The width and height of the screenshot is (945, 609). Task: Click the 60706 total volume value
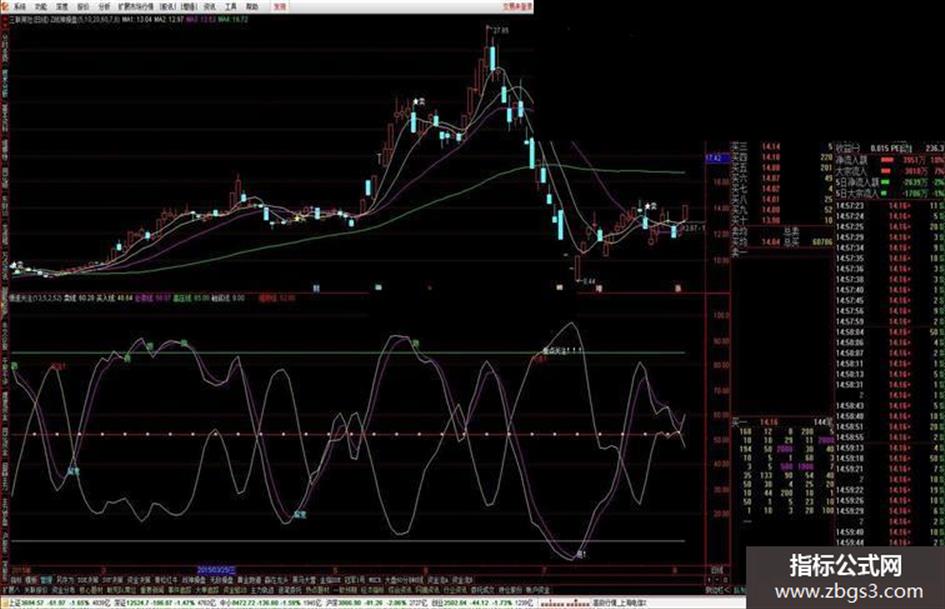pyautogui.click(x=822, y=242)
